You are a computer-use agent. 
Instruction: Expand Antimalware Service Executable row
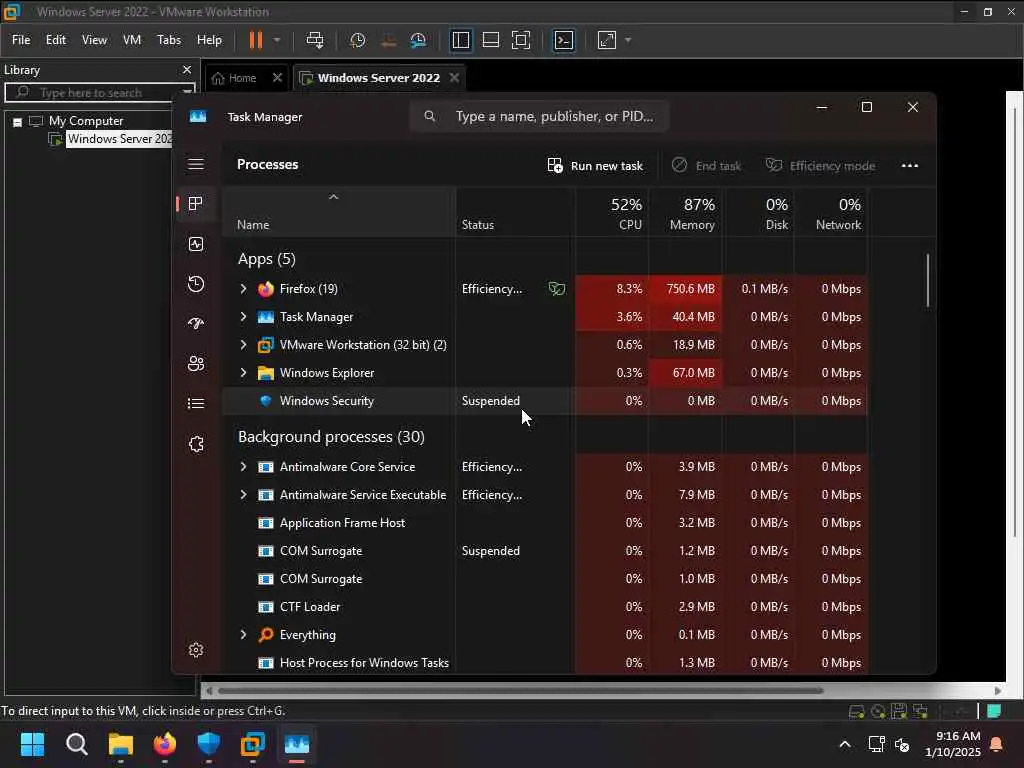click(243, 495)
